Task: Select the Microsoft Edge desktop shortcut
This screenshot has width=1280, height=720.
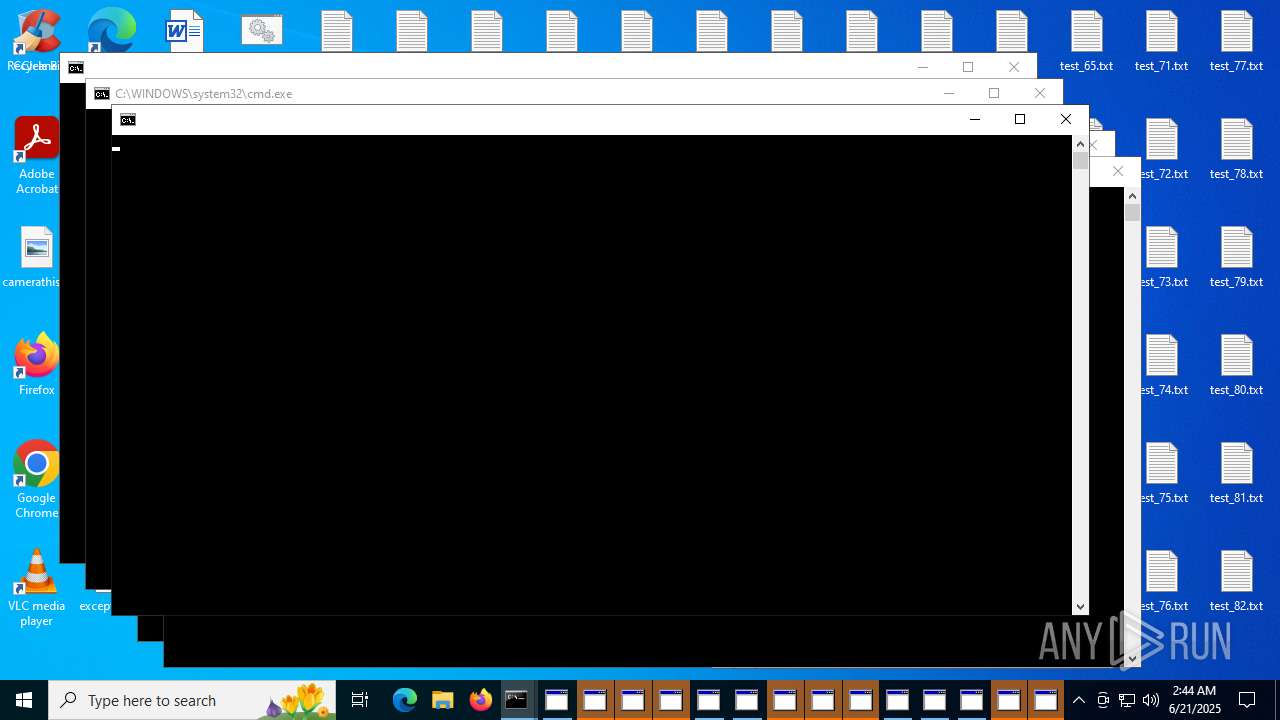Action: click(111, 31)
